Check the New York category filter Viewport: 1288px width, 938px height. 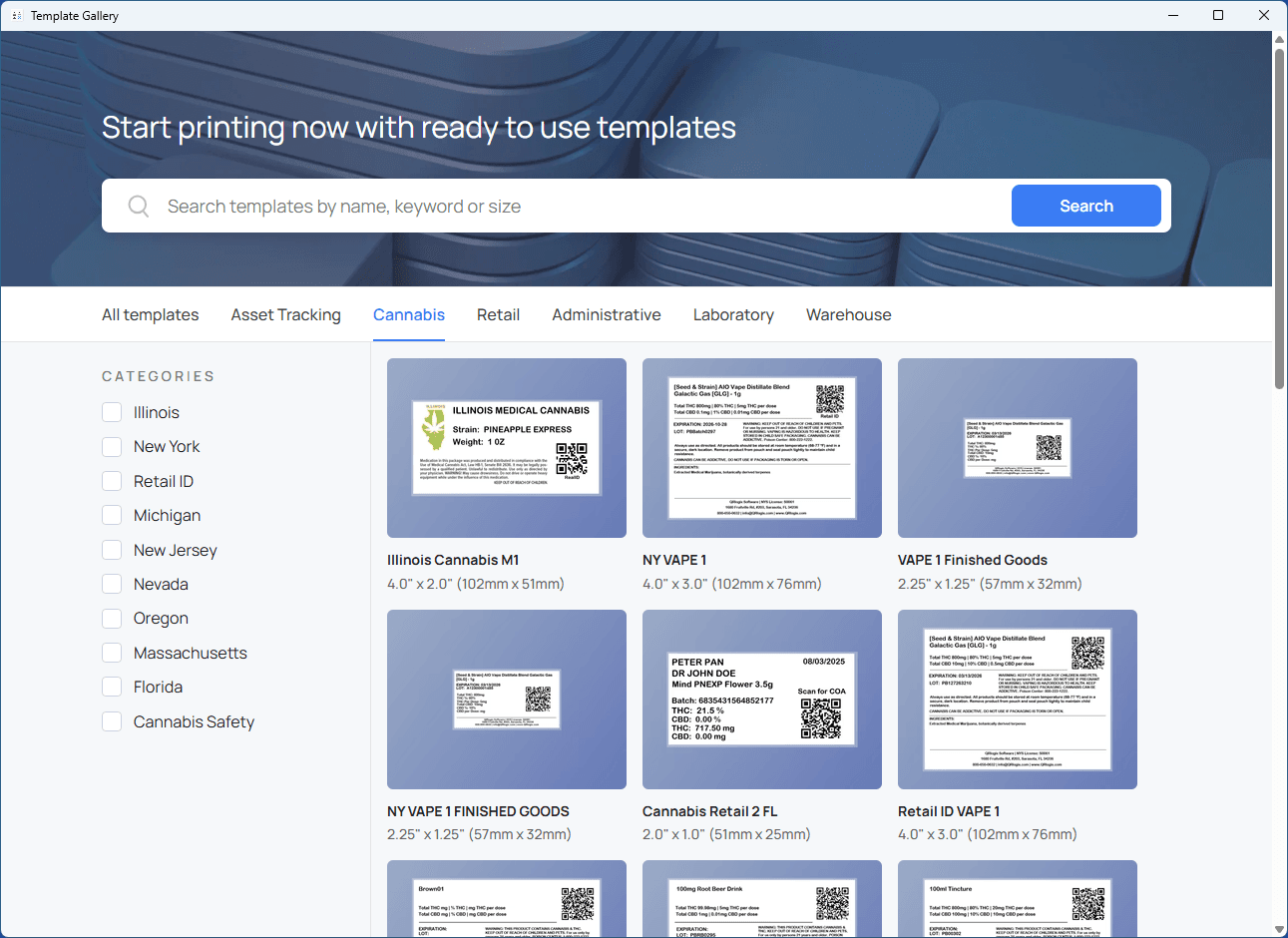(112, 447)
